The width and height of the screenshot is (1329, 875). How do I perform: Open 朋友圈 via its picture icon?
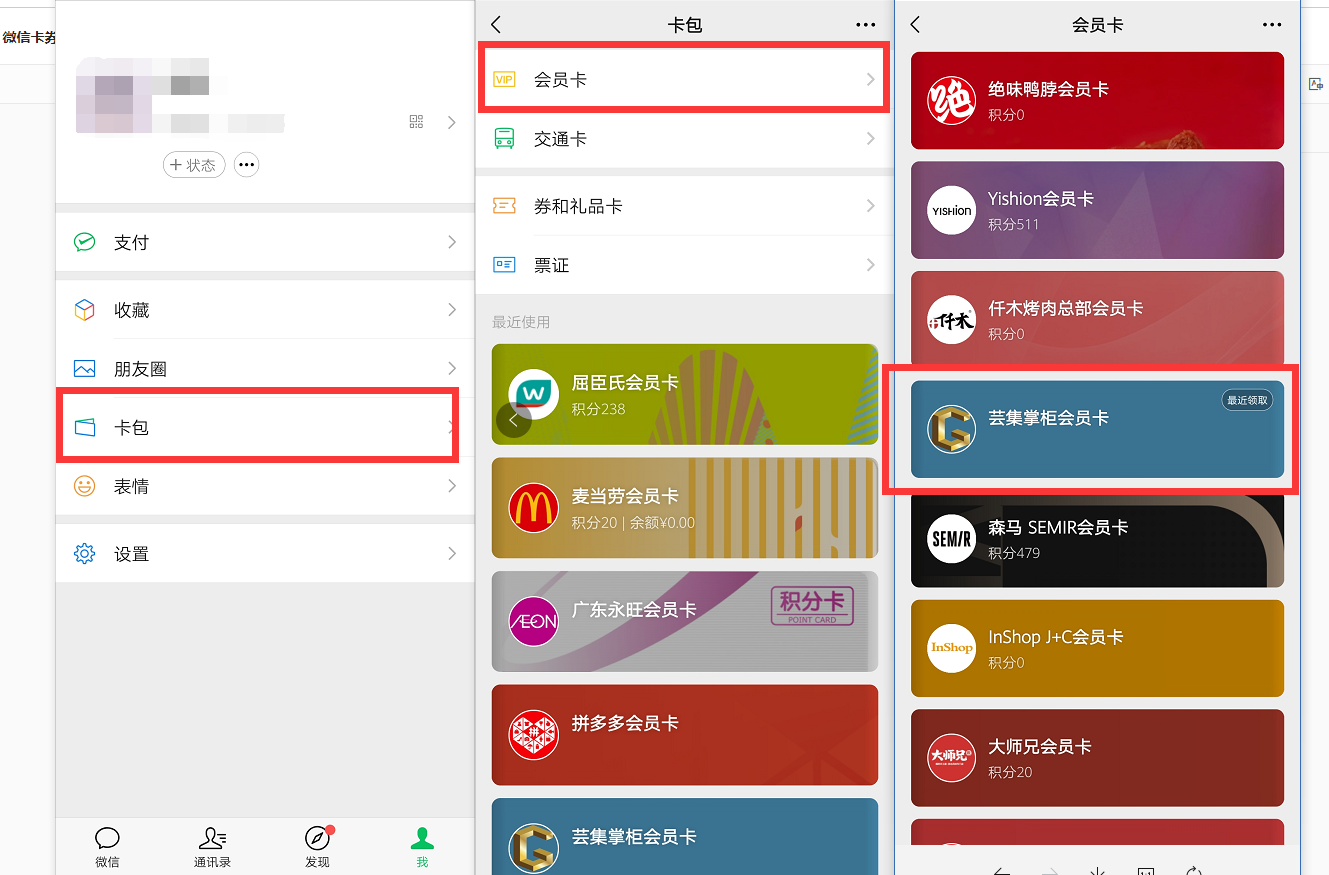point(85,369)
